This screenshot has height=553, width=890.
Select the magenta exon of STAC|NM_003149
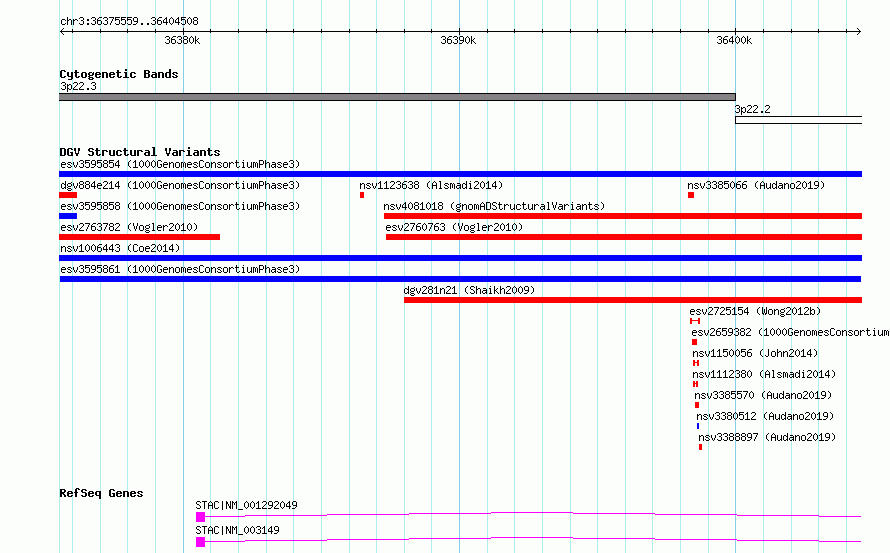coord(200,542)
